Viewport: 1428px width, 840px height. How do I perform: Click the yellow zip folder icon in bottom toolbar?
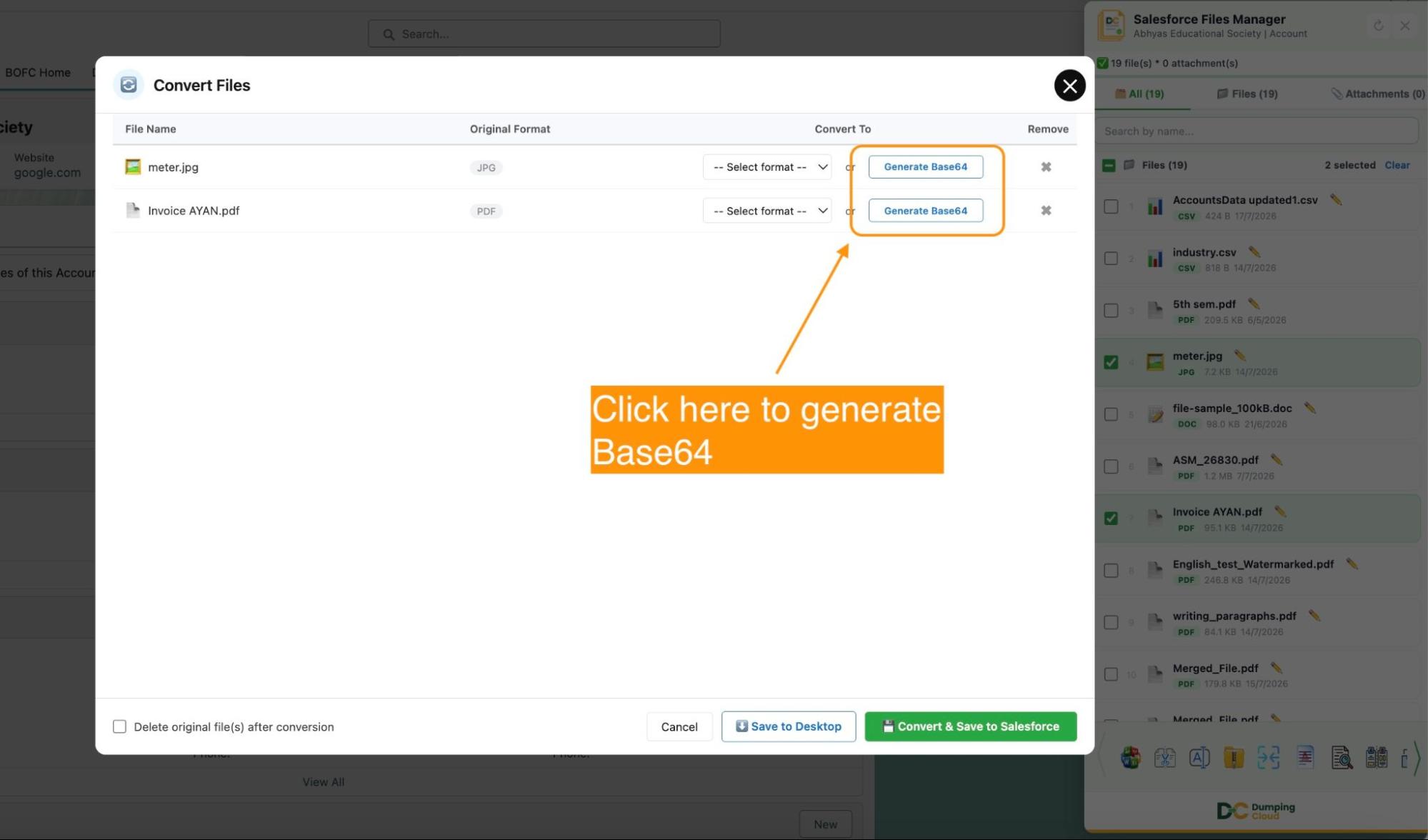1234,757
